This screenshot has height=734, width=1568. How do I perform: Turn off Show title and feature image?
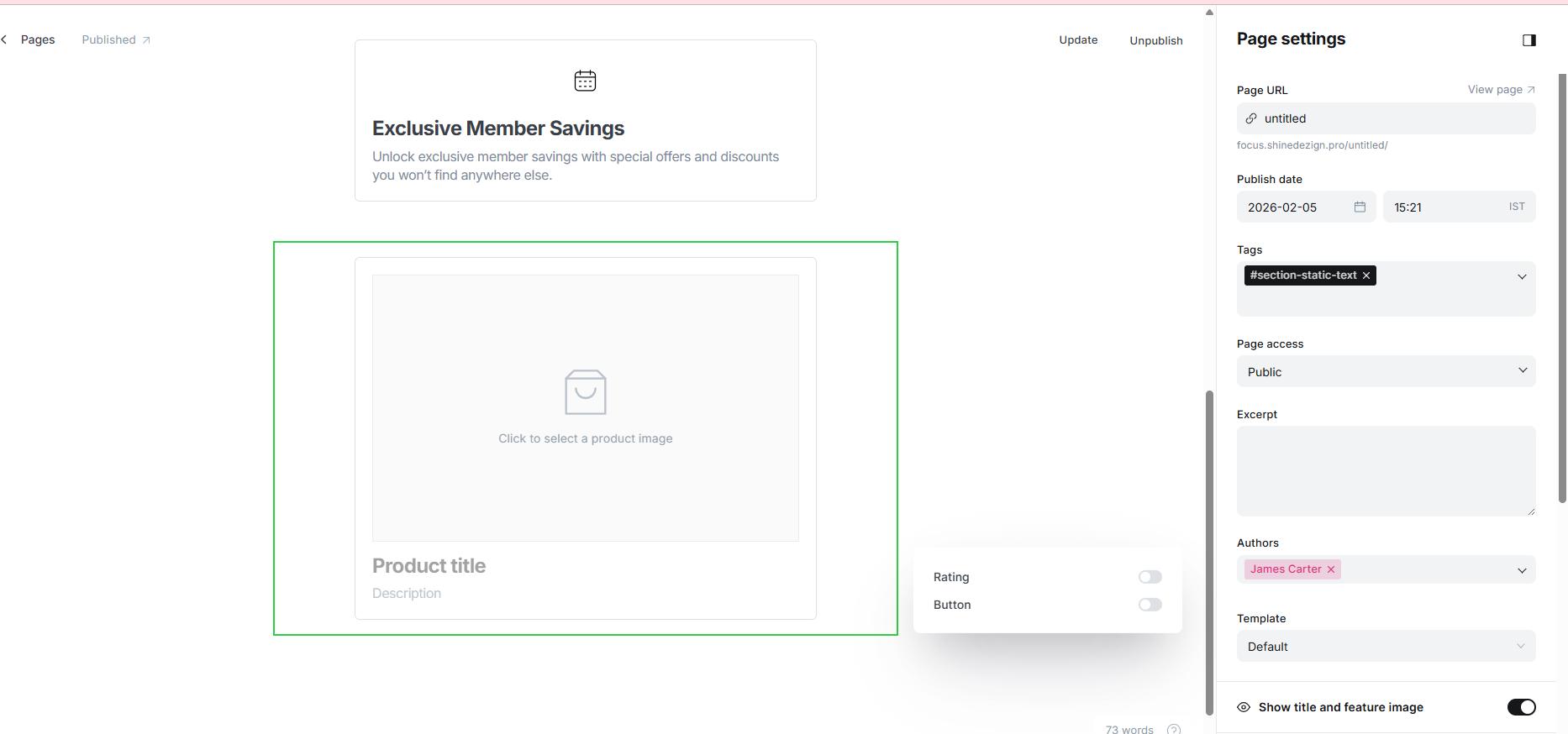1520,707
